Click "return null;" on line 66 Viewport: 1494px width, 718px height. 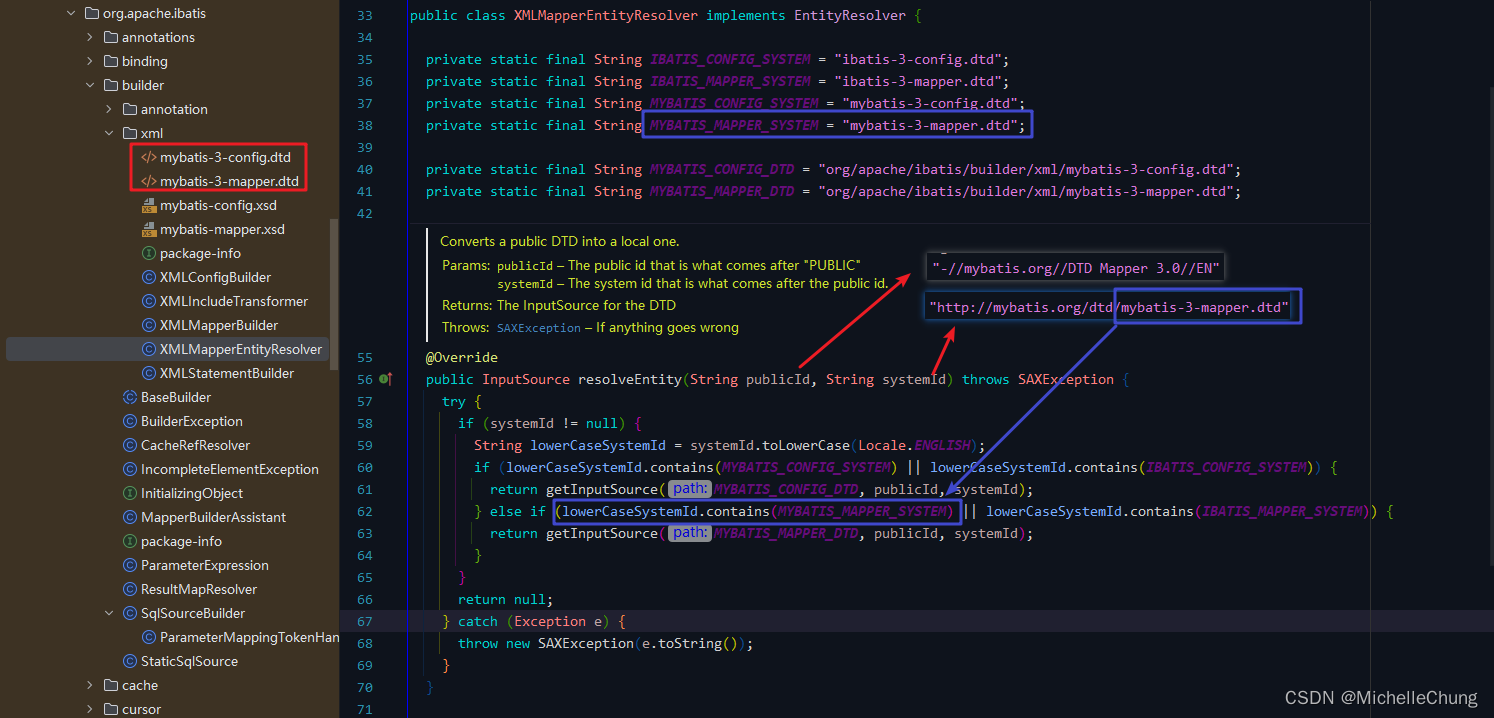click(506, 599)
